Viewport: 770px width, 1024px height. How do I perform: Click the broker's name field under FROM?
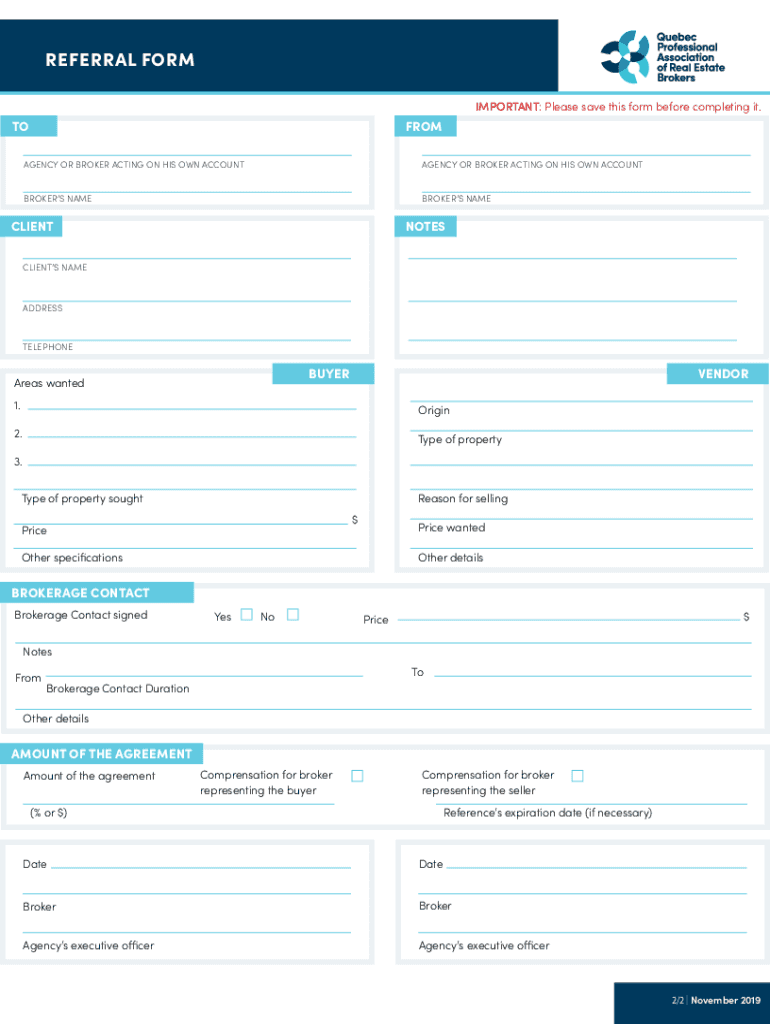pyautogui.click(x=585, y=184)
